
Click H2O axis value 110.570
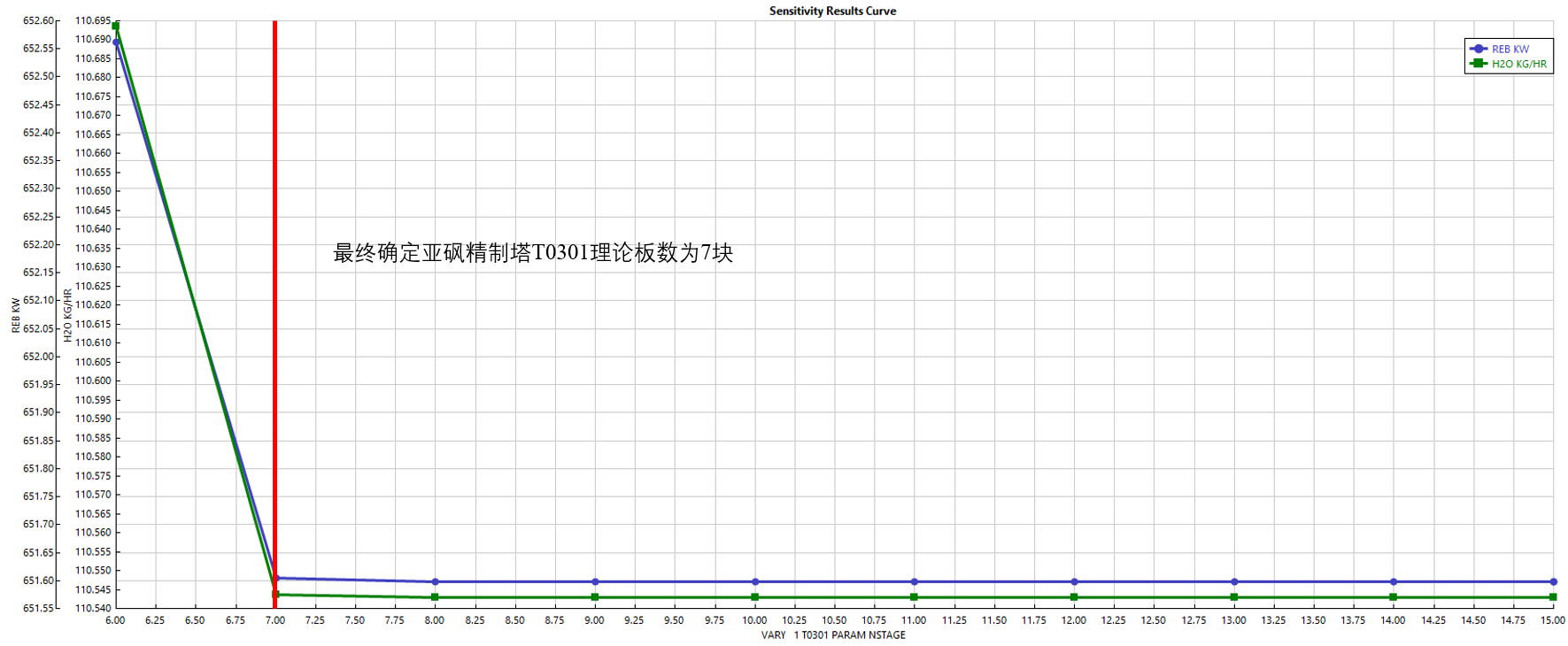[x=93, y=495]
